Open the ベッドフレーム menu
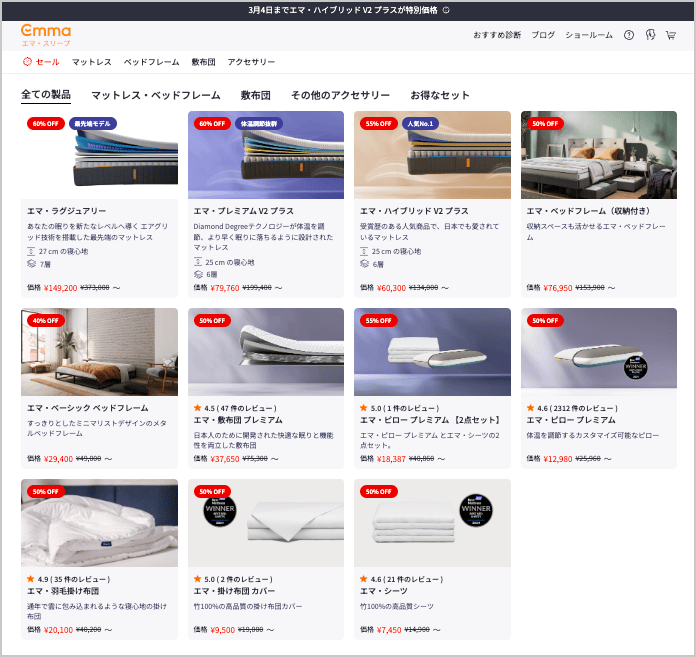 (151, 62)
